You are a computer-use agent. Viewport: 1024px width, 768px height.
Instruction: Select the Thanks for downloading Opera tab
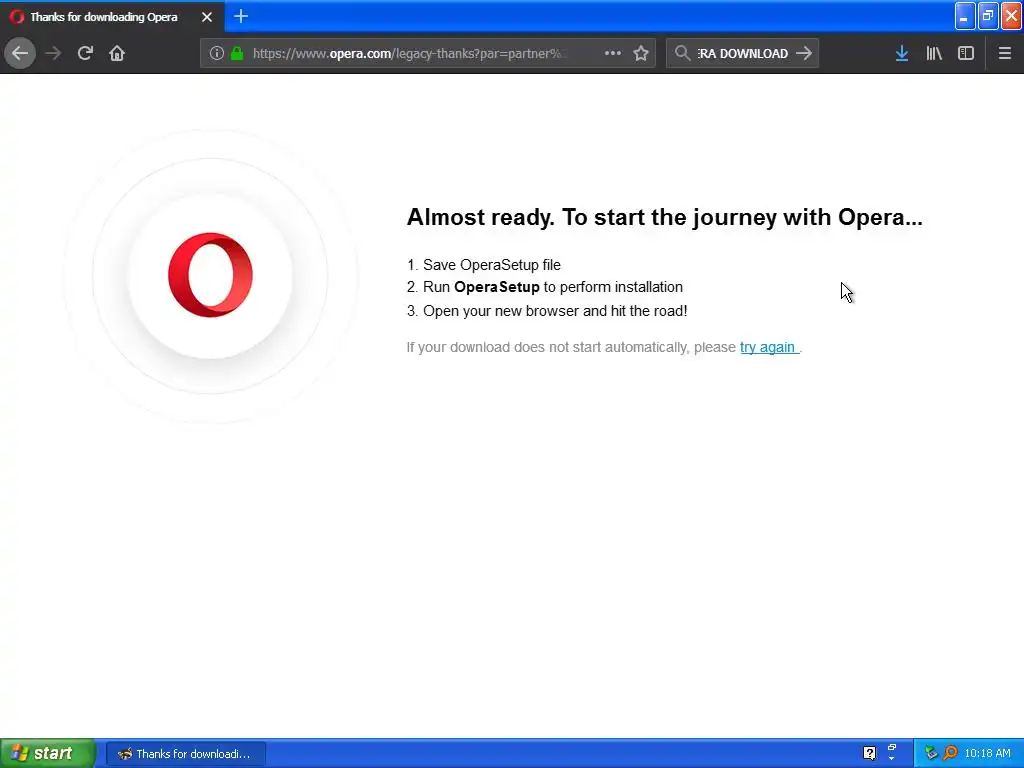coord(112,17)
